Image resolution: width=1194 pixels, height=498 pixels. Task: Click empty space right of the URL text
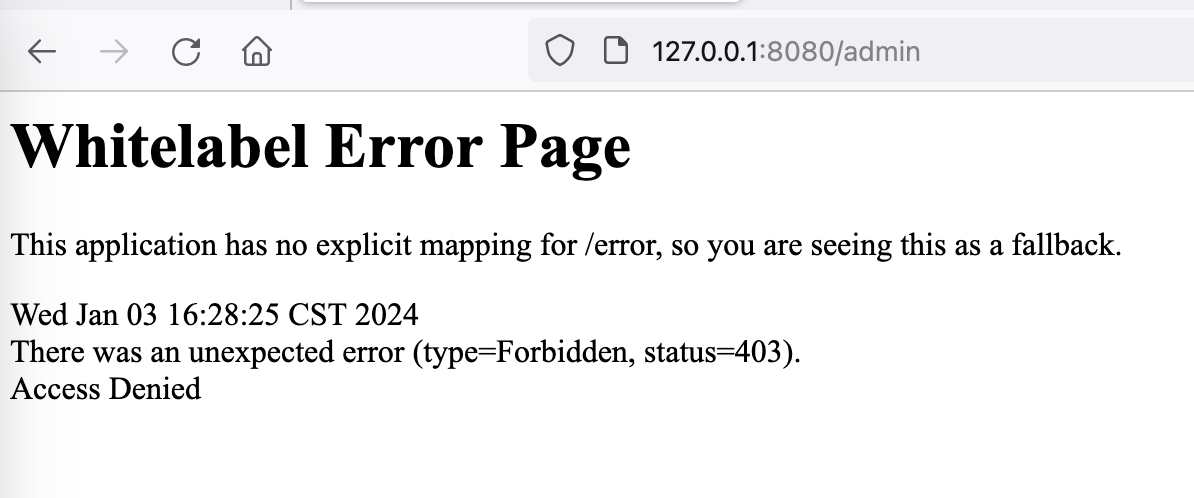click(x=1058, y=51)
